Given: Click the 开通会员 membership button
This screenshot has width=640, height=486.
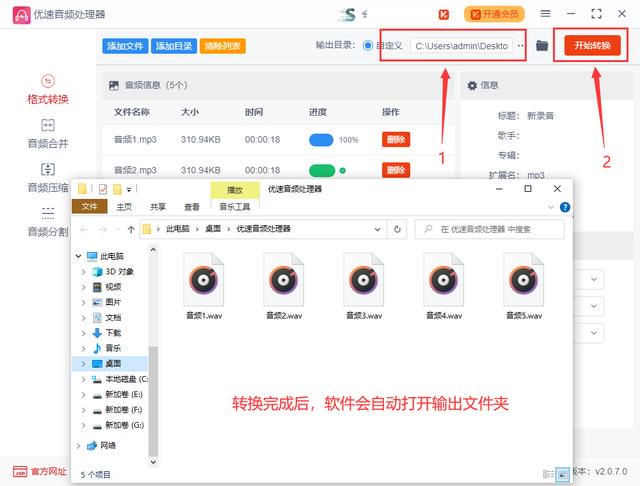Looking at the screenshot, I should [x=494, y=15].
